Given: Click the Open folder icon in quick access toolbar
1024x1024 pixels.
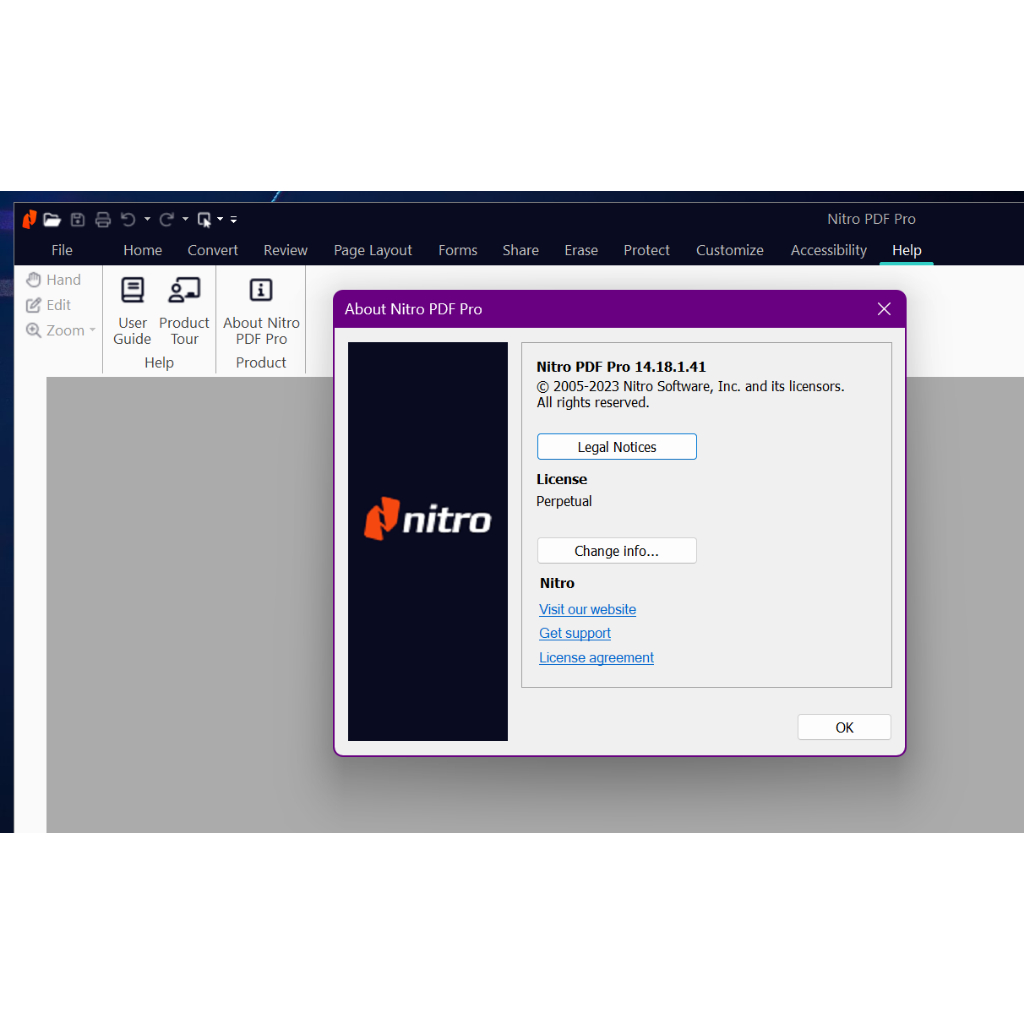Looking at the screenshot, I should click(52, 219).
